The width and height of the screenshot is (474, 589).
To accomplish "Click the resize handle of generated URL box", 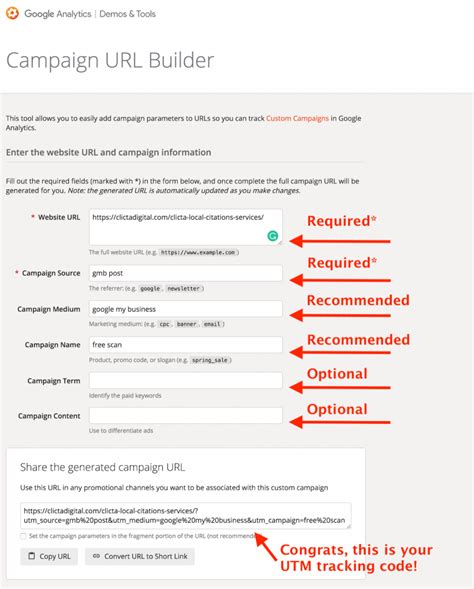I will [x=349, y=526].
